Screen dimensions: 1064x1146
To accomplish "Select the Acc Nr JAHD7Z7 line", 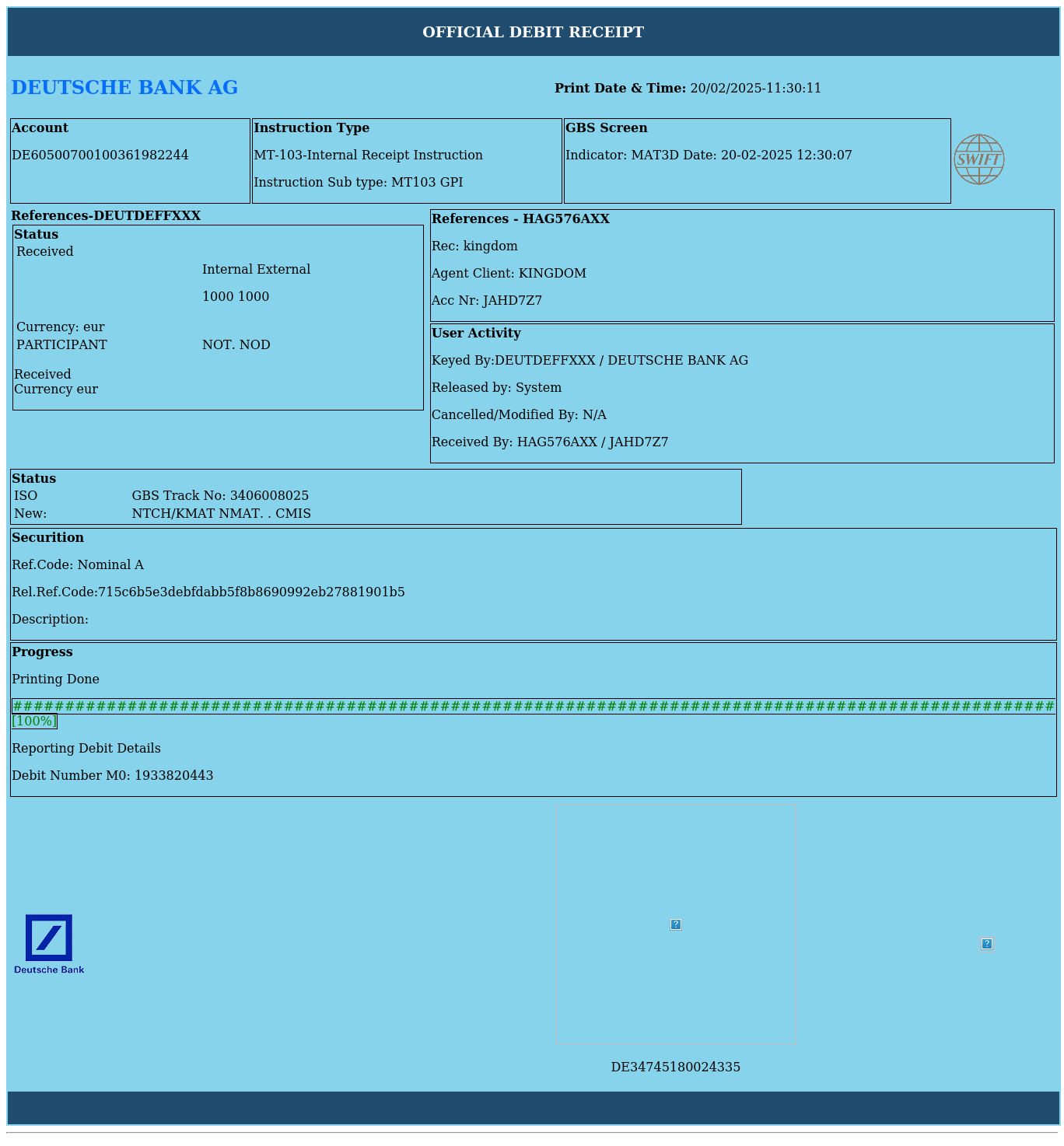I will (486, 301).
